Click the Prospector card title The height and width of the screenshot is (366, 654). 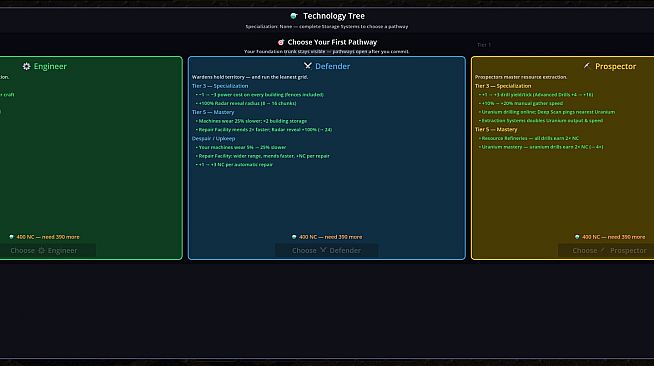click(615, 66)
